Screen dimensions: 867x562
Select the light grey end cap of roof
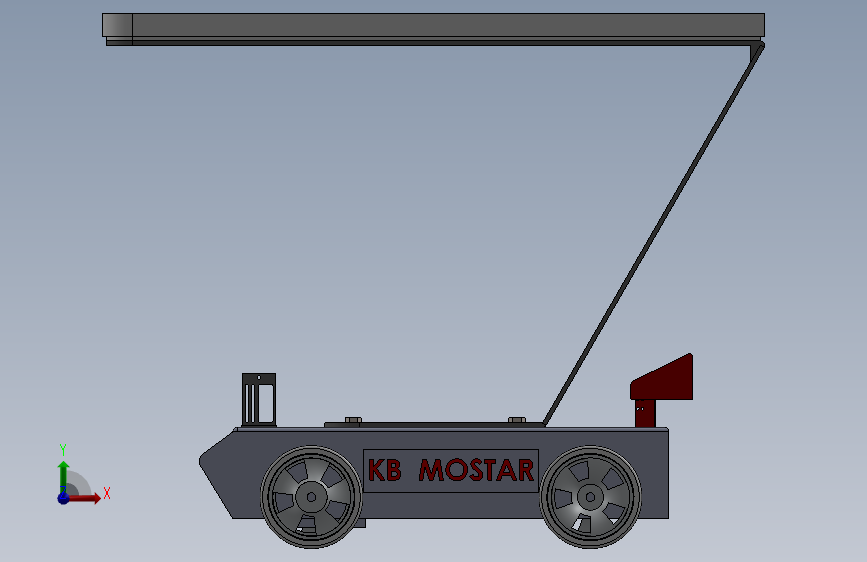[117, 25]
